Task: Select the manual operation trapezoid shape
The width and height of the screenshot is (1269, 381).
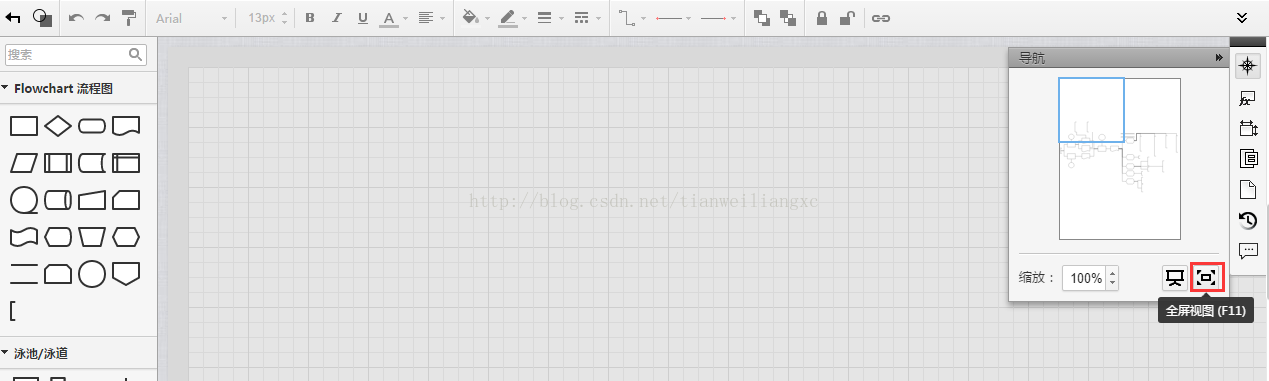Action: [92, 237]
